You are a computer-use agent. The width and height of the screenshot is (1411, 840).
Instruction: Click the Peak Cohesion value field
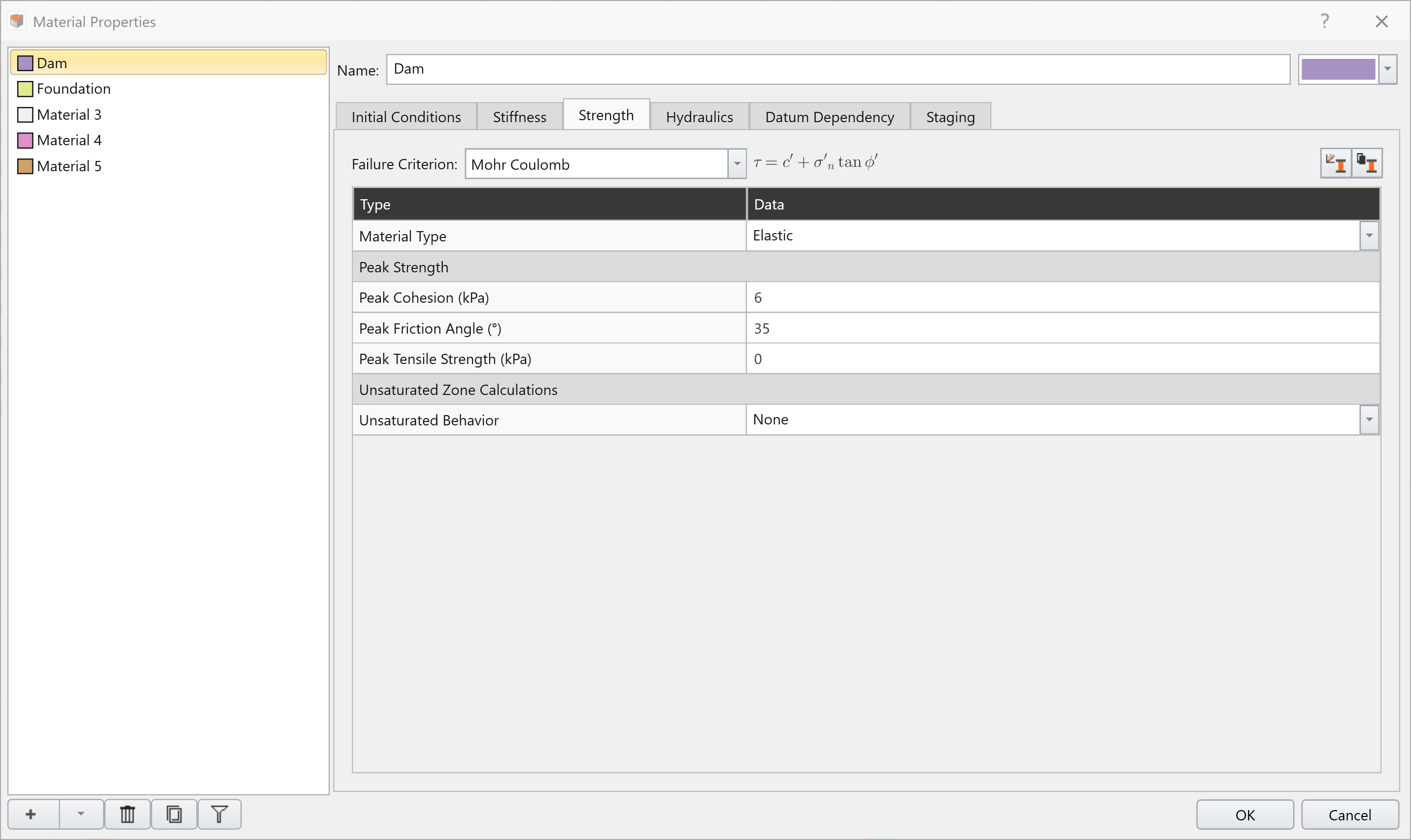[x=1063, y=297]
